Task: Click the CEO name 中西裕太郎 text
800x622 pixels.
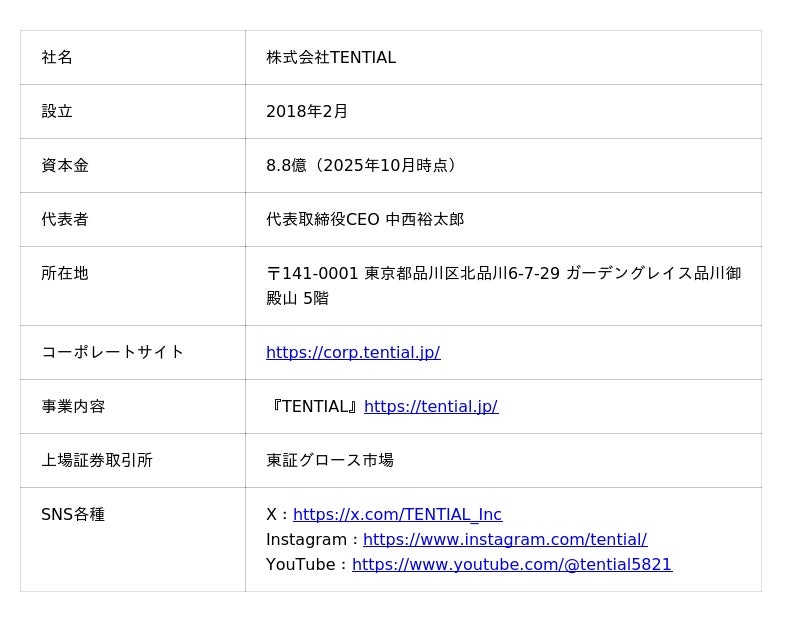Action: (x=425, y=219)
